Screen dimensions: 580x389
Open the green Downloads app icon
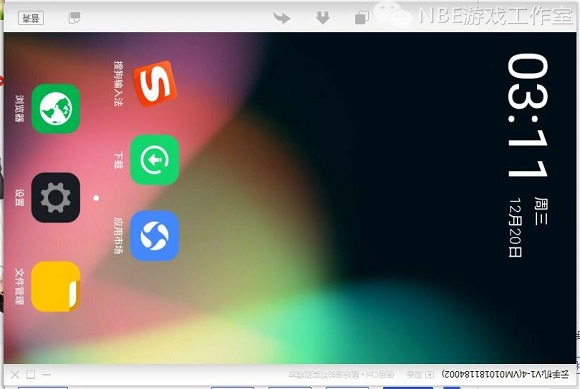(x=155, y=160)
